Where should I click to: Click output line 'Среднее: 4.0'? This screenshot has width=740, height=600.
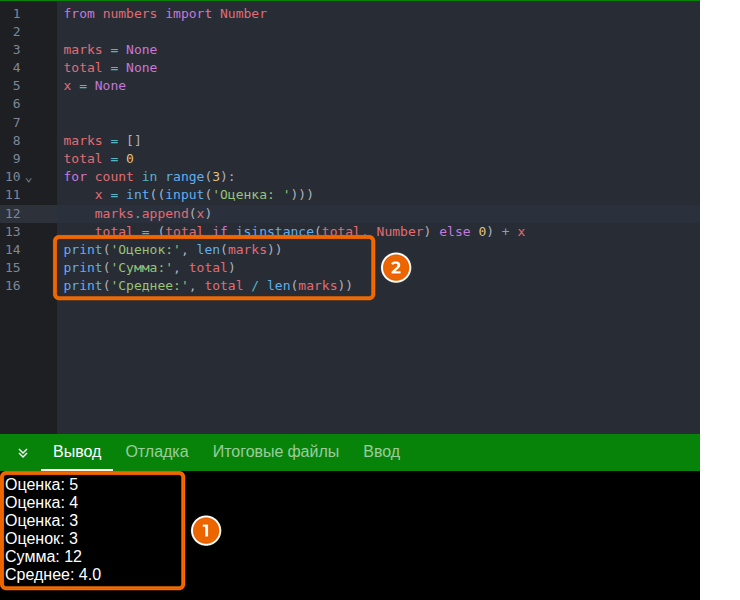coord(53,575)
